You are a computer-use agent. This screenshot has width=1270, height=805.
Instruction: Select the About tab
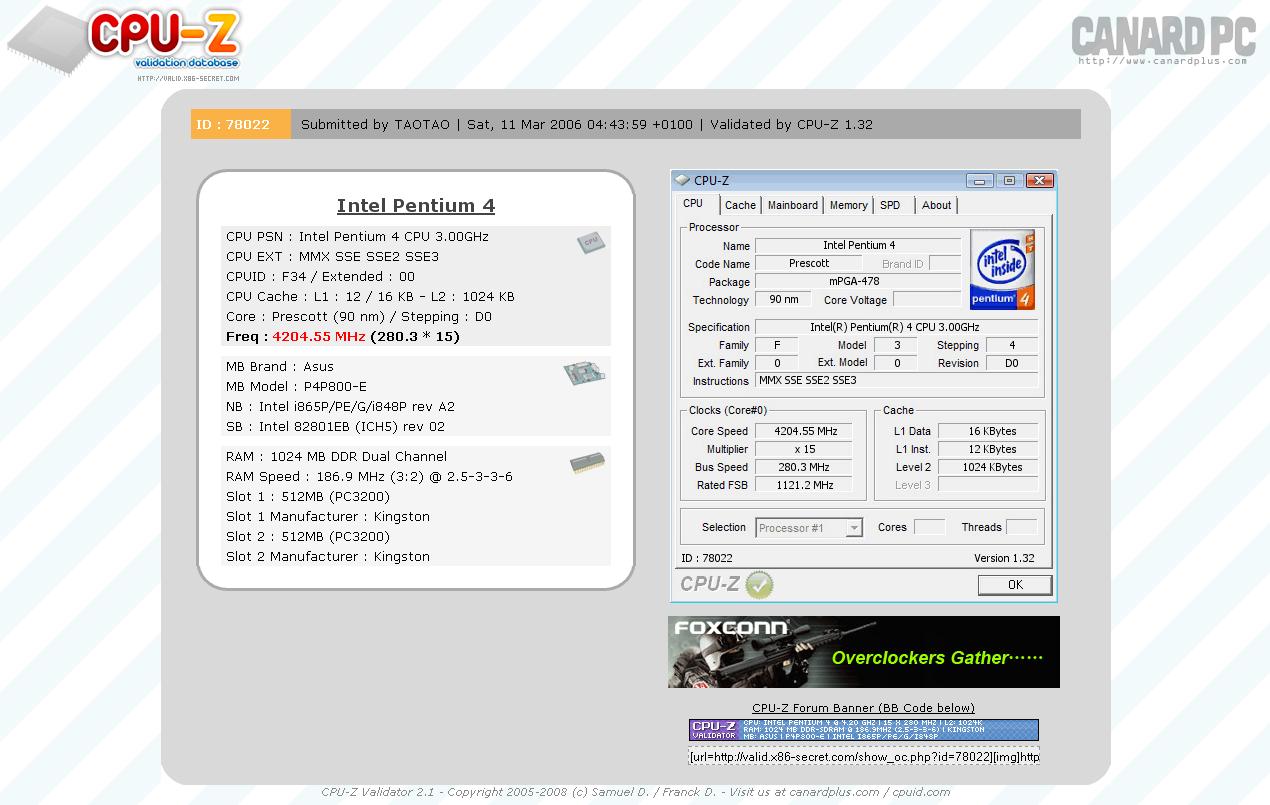point(937,205)
